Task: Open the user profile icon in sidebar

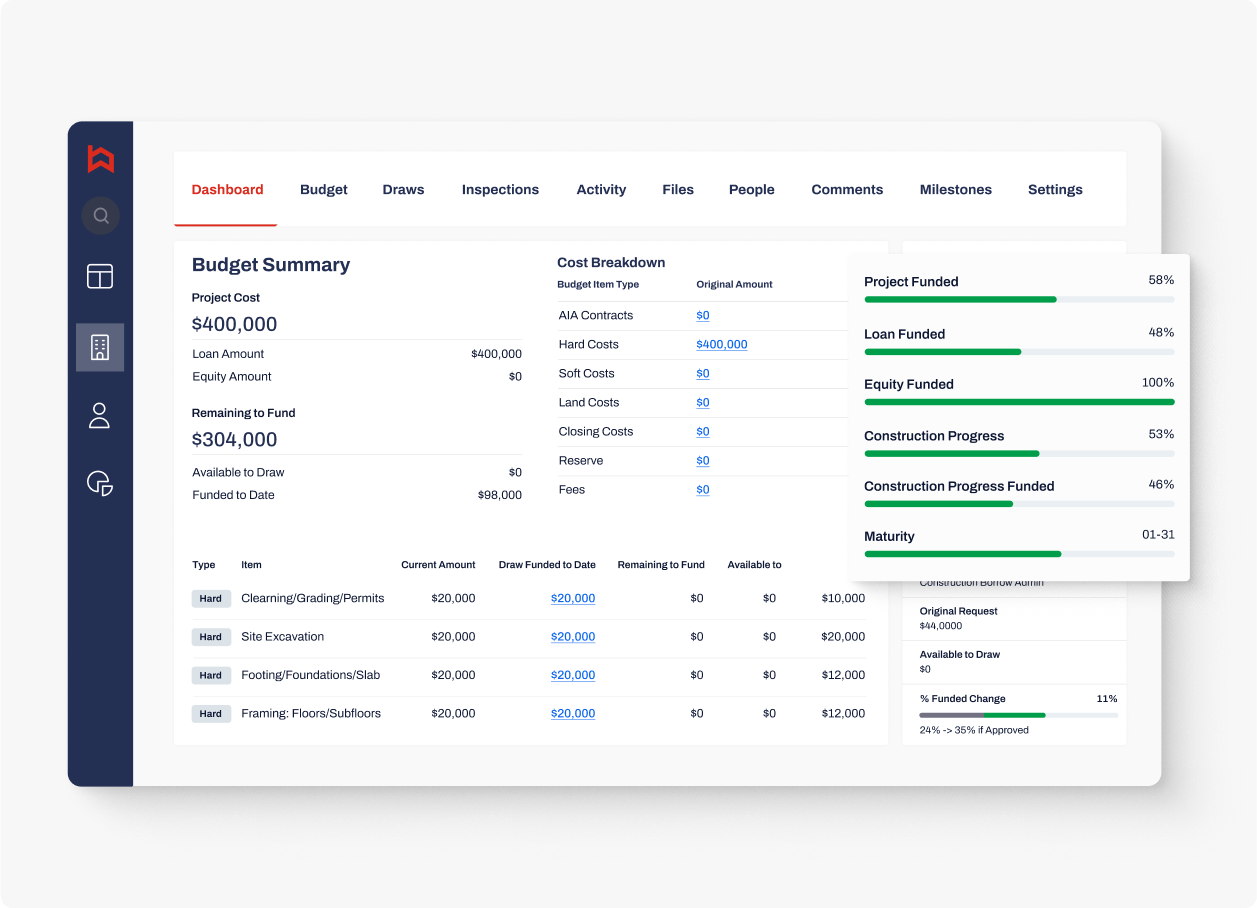Action: coord(99,415)
